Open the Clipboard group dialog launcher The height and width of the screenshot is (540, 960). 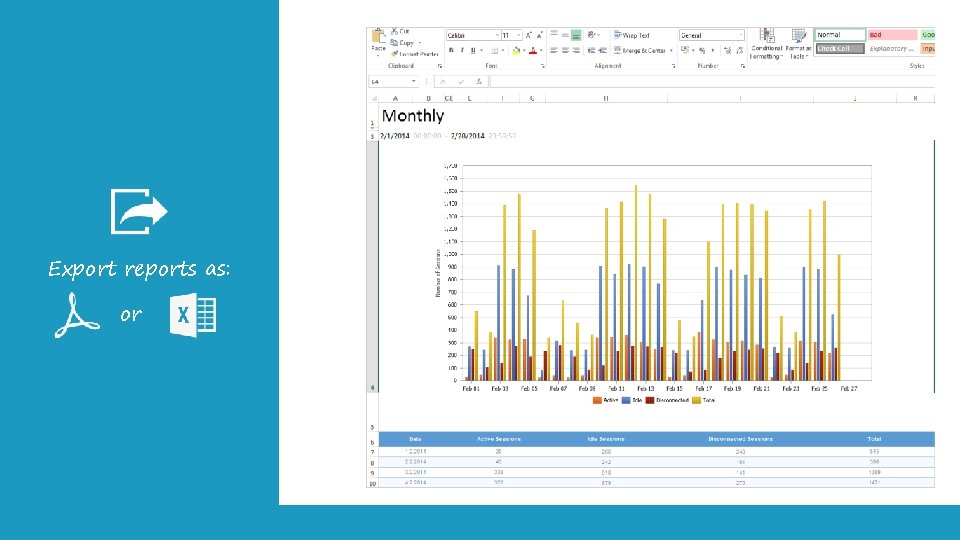(440, 66)
